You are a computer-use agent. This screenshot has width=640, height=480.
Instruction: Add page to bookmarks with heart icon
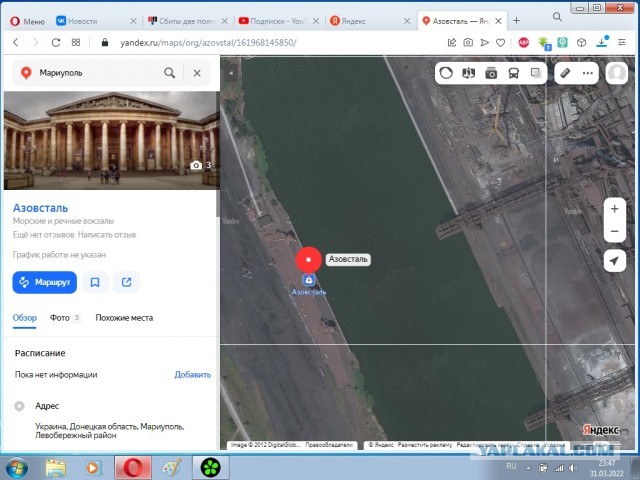pos(501,42)
